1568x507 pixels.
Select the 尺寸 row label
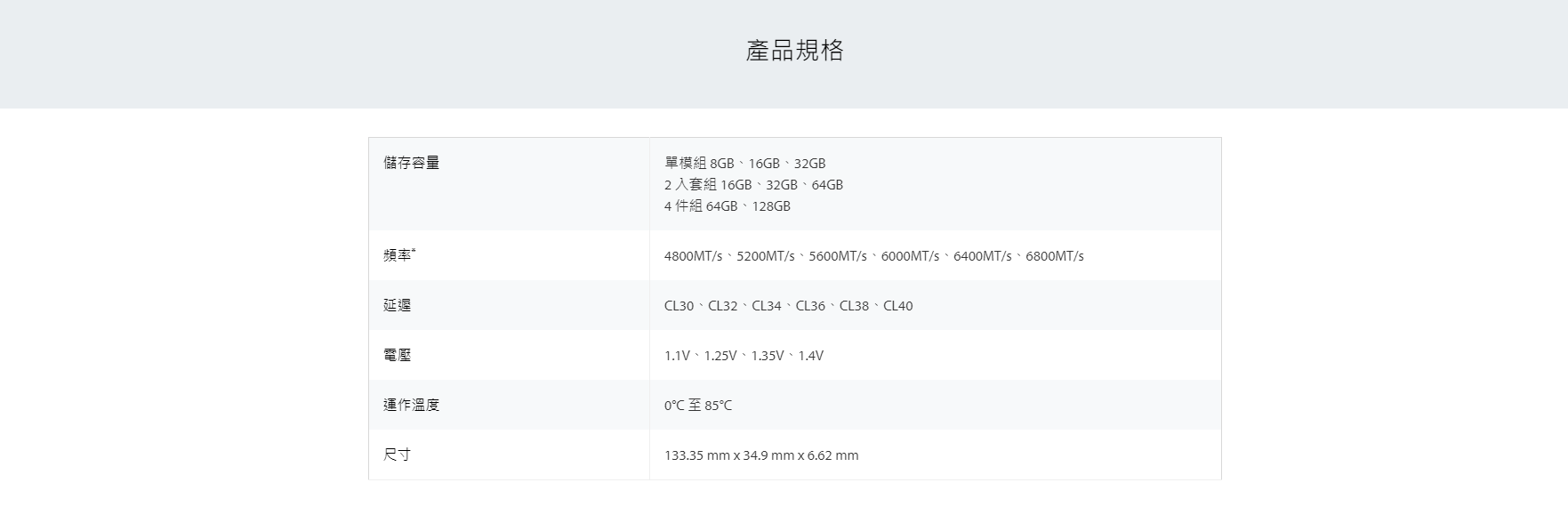pyautogui.click(x=397, y=455)
